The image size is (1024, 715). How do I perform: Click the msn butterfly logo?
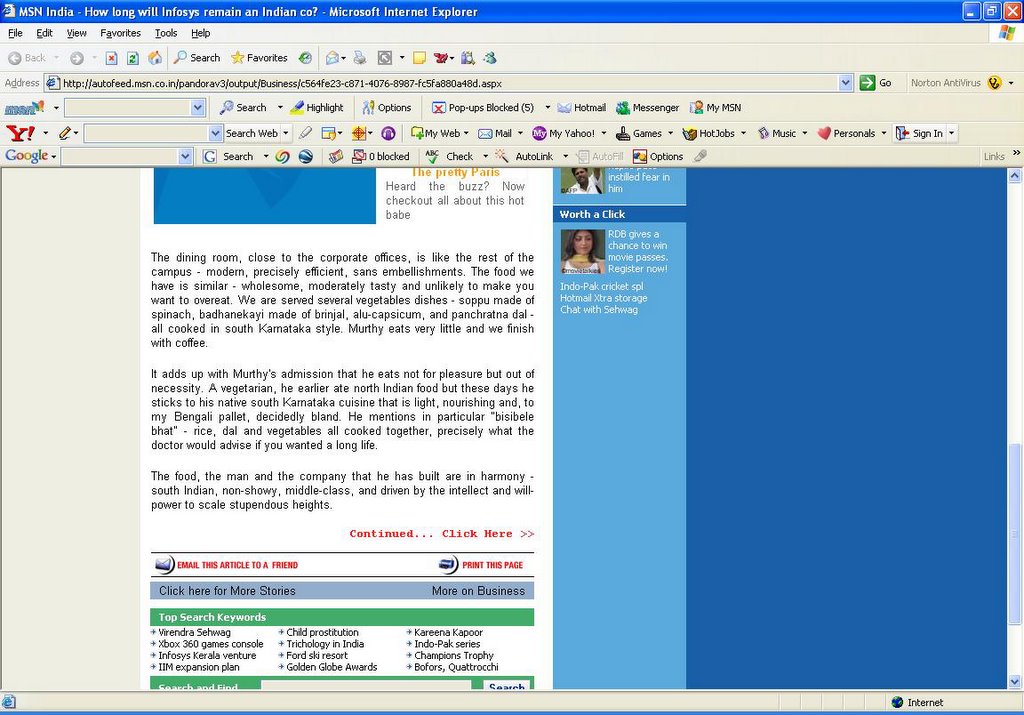24,108
